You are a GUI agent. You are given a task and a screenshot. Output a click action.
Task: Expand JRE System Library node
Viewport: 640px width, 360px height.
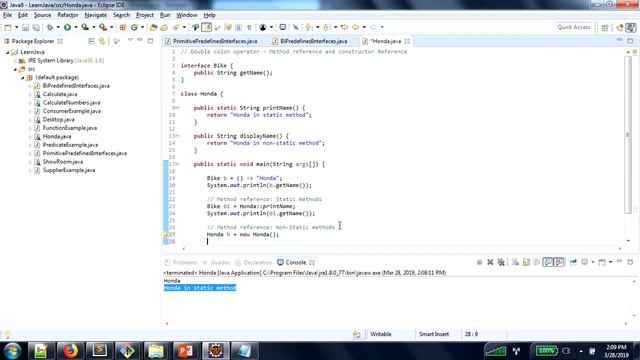point(16,61)
